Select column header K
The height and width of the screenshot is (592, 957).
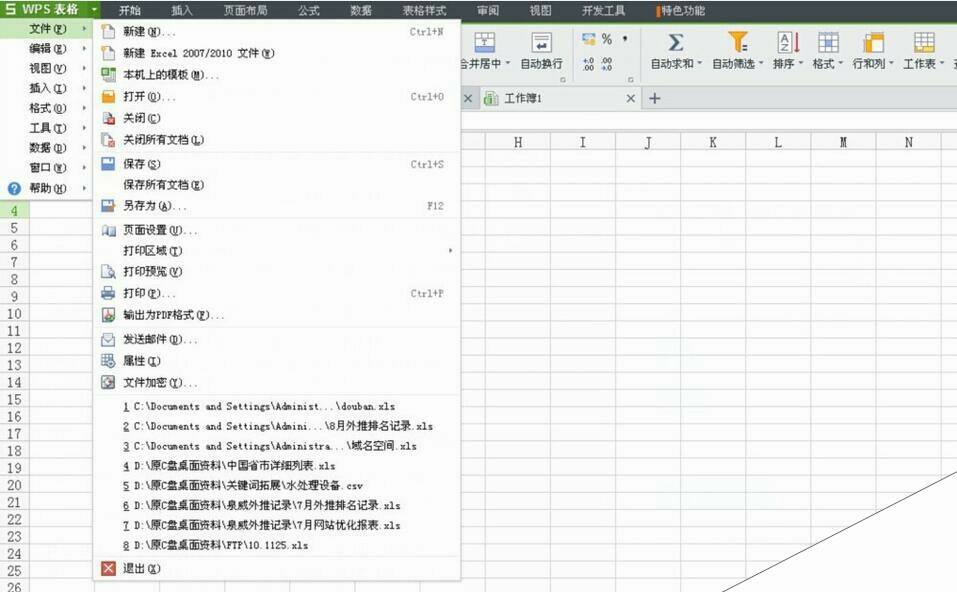click(713, 142)
